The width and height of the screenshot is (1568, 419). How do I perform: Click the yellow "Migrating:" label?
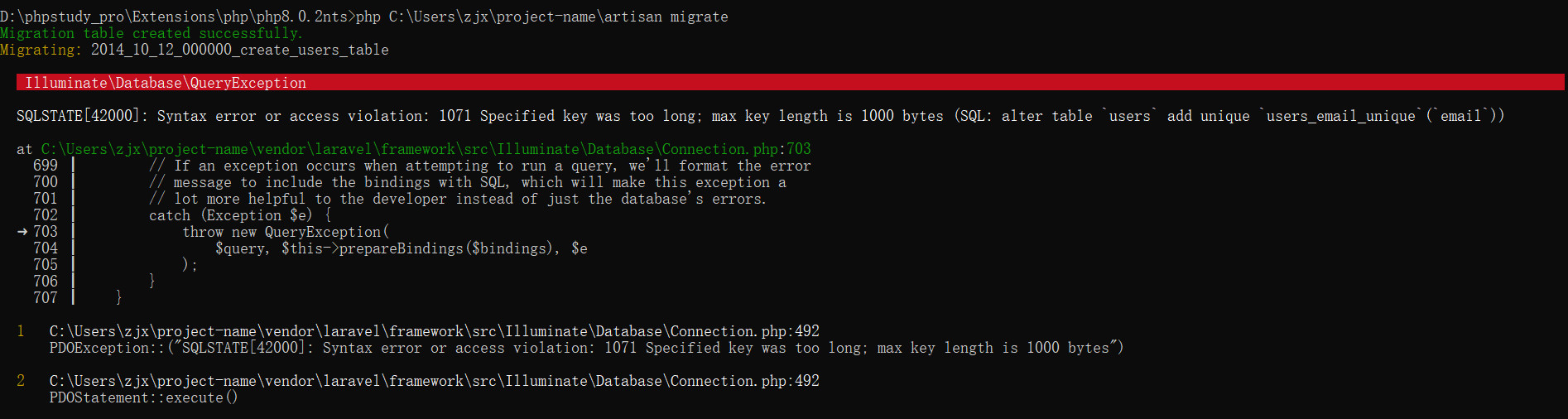tap(41, 50)
